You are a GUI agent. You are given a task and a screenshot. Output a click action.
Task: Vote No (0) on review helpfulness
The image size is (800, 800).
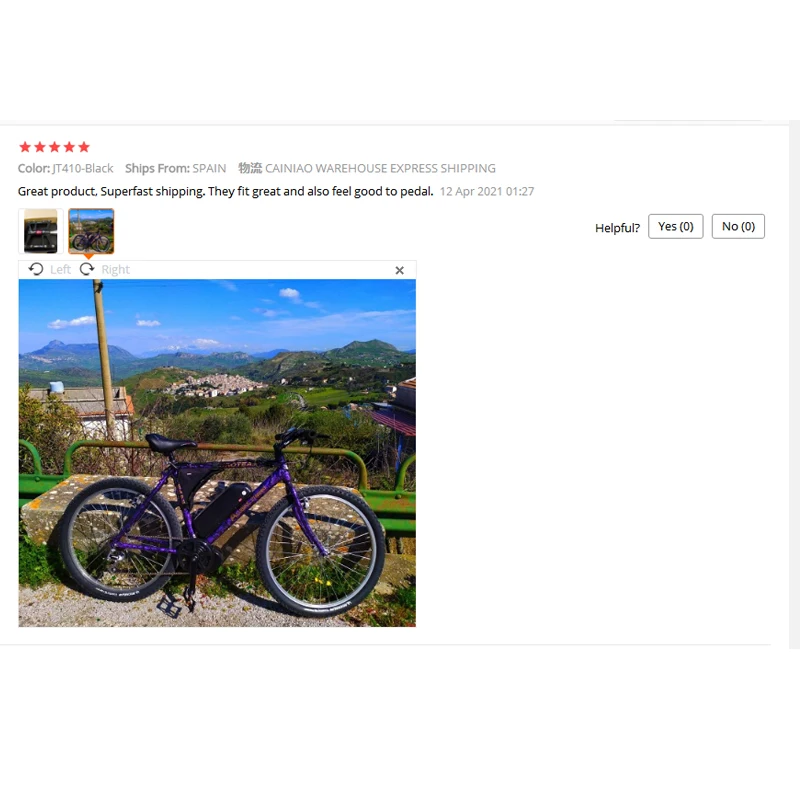click(738, 227)
